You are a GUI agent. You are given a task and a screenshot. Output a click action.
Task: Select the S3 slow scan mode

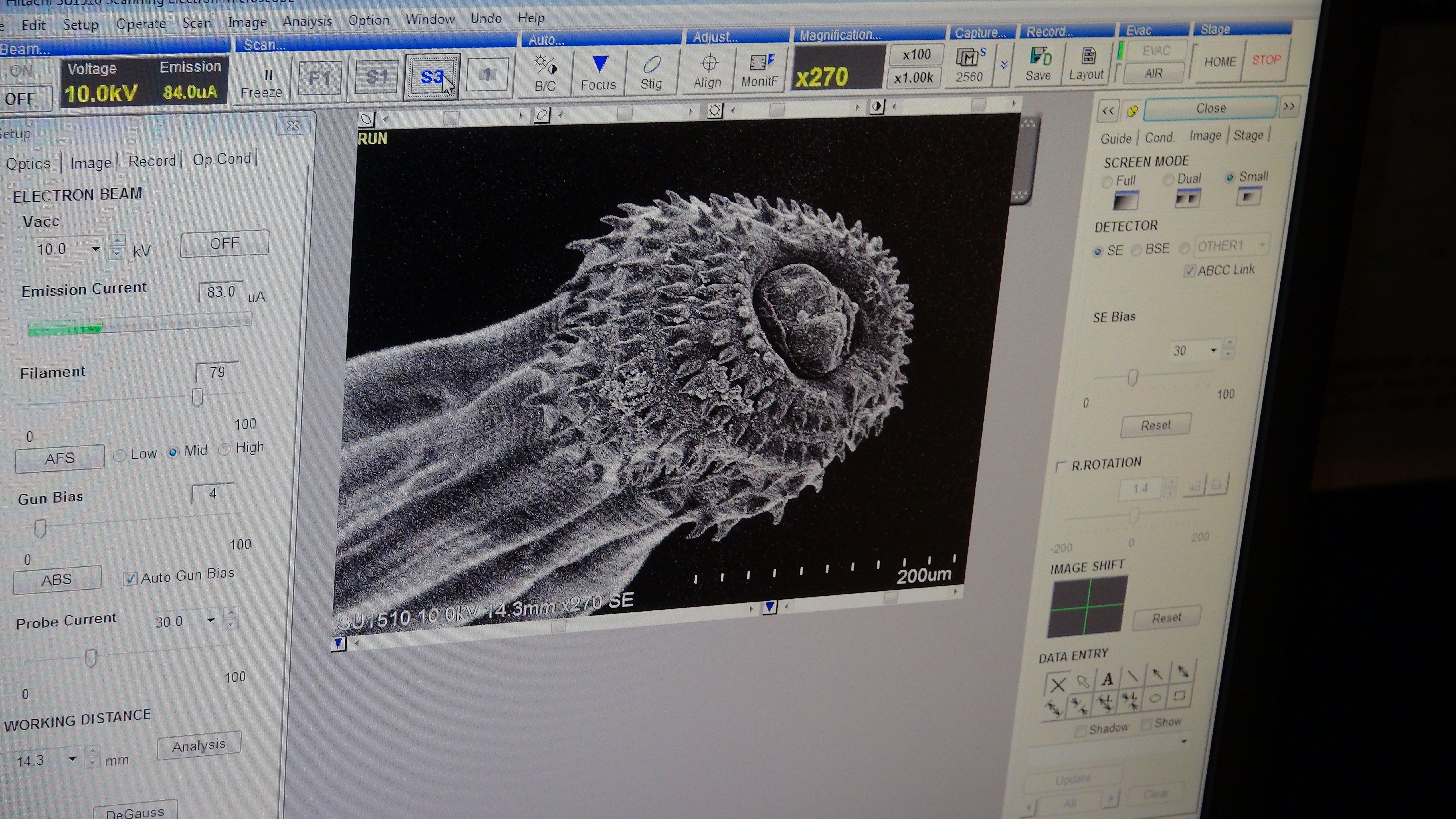point(432,76)
